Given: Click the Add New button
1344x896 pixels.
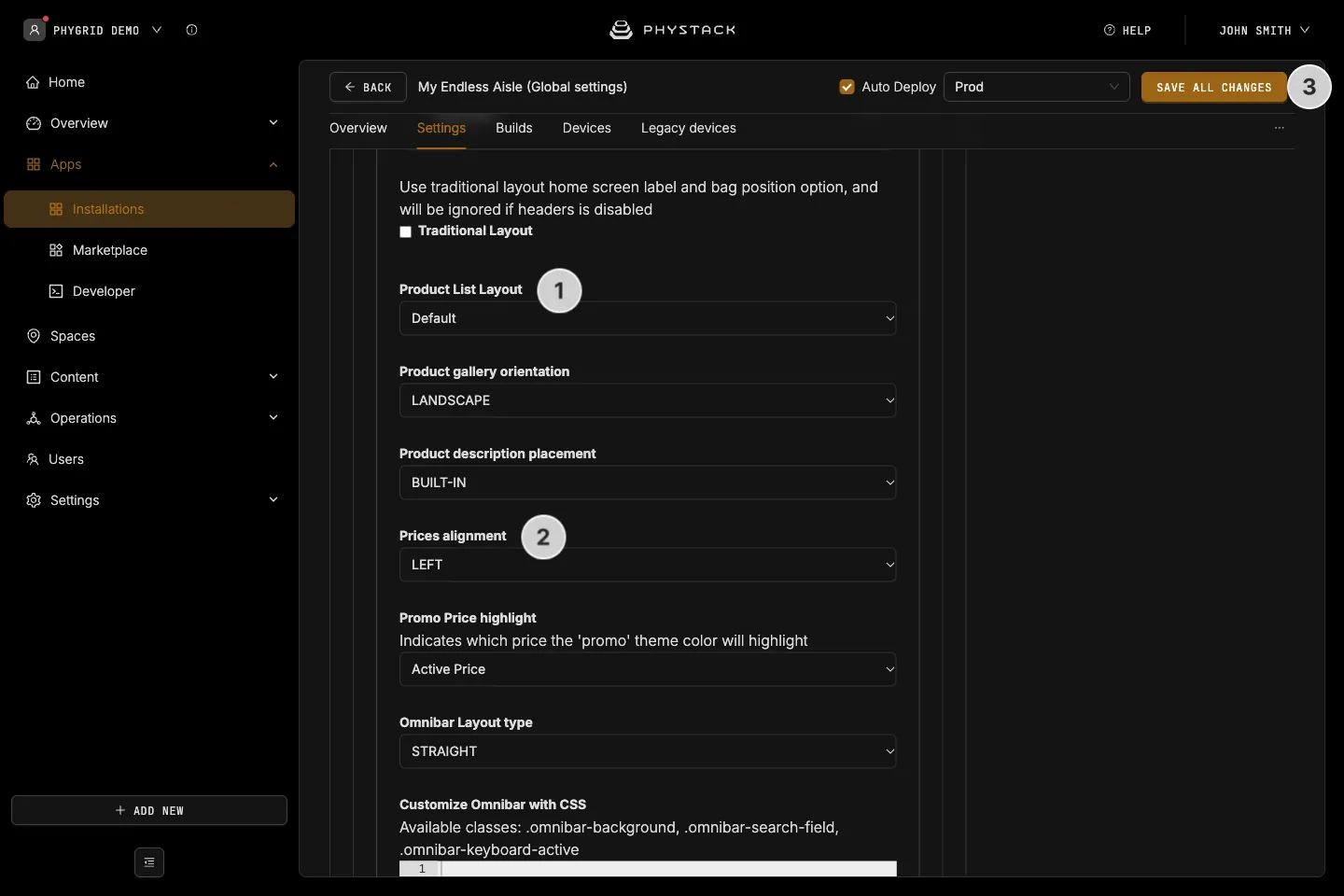Looking at the screenshot, I should coord(149,810).
